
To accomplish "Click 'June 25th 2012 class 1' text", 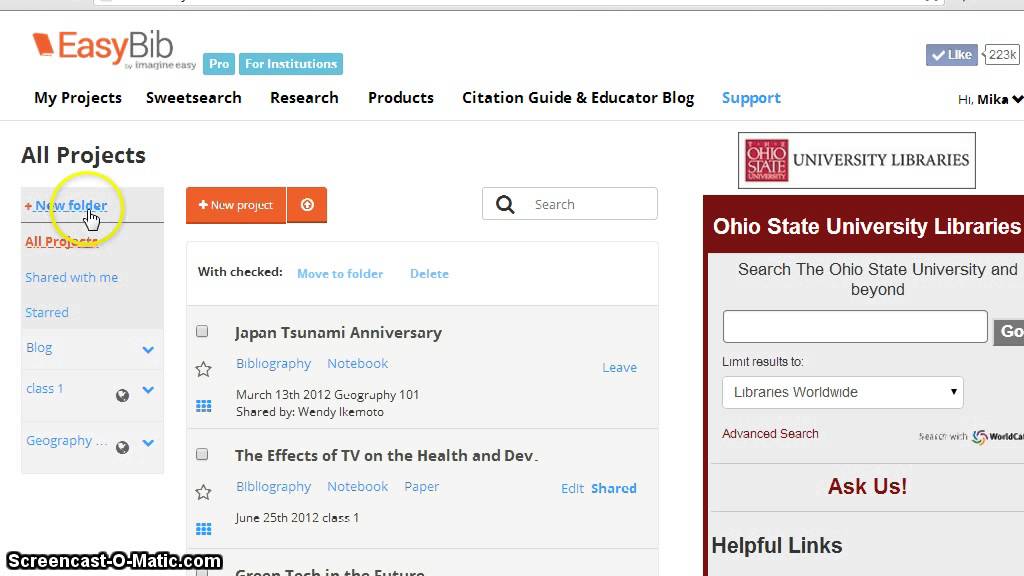I will pos(297,518).
